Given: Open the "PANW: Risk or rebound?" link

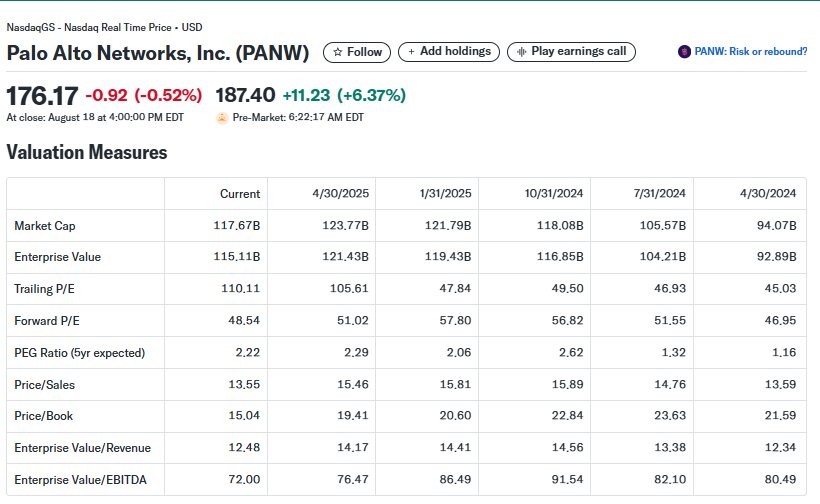Looking at the screenshot, I should (x=751, y=52).
